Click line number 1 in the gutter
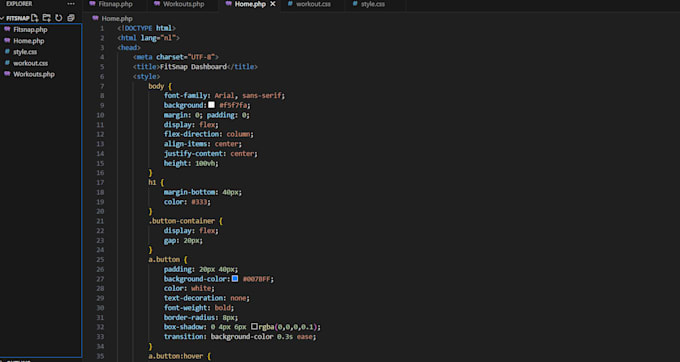The image size is (680, 362). click(x=102, y=29)
